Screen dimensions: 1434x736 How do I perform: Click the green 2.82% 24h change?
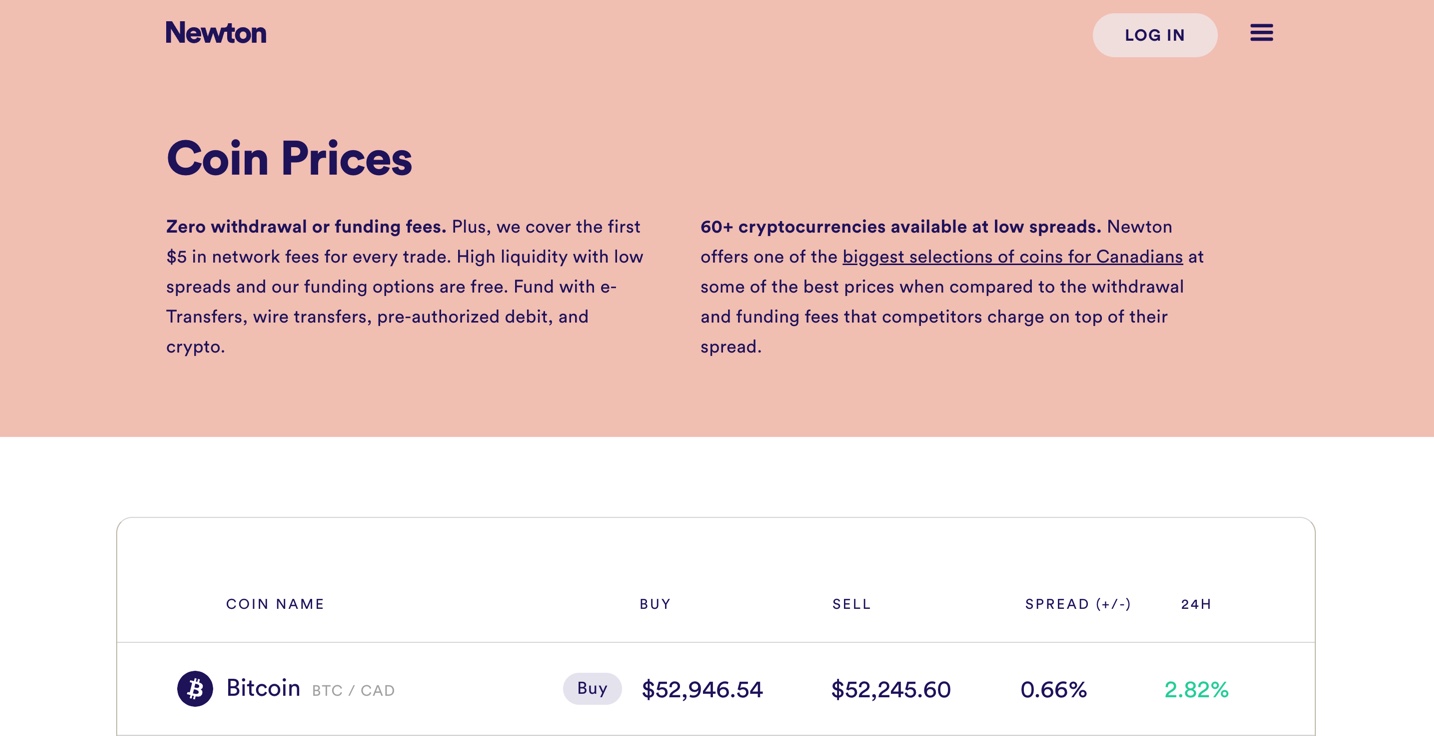click(x=1196, y=690)
